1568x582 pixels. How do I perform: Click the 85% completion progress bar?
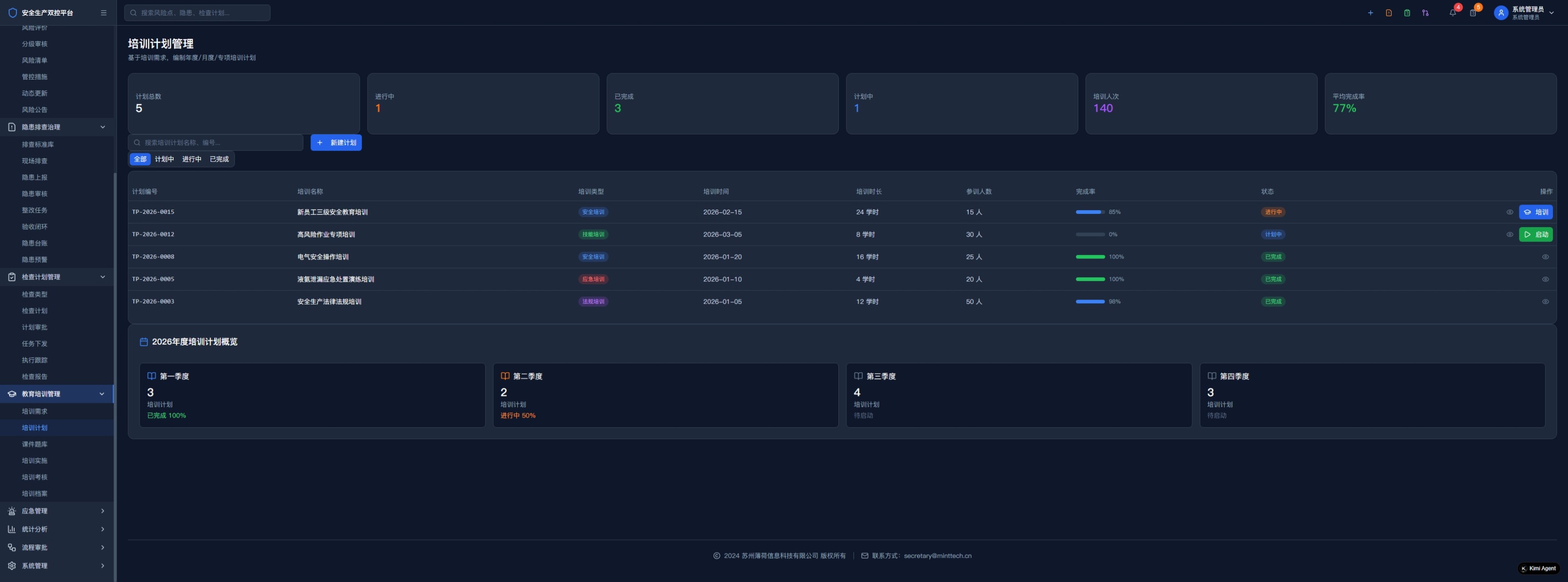pos(1090,212)
